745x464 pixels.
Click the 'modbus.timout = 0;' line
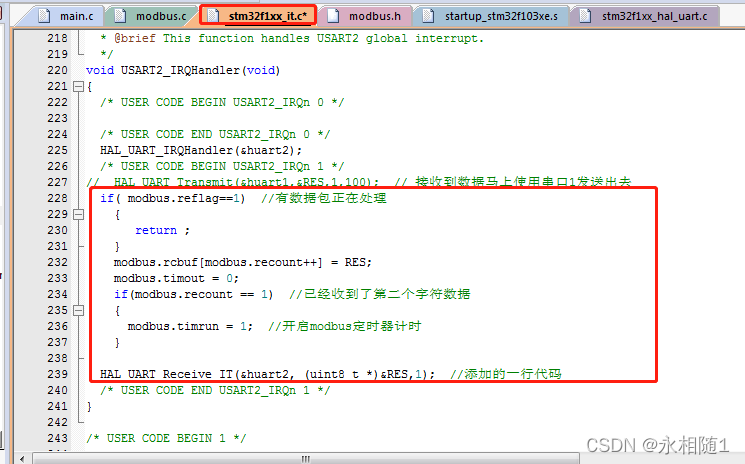tap(176, 279)
